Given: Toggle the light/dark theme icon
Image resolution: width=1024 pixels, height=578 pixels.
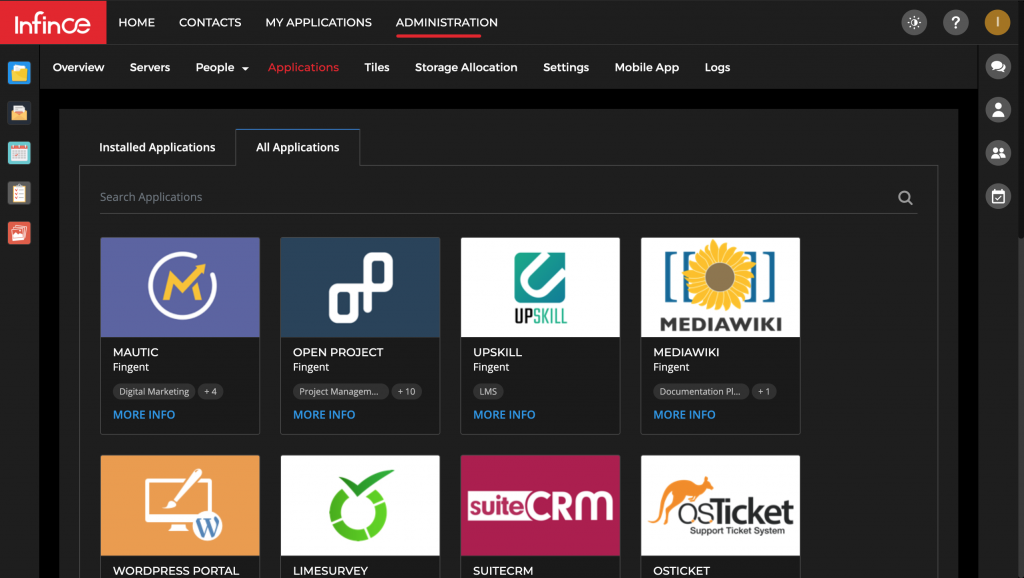Looking at the screenshot, I should (x=914, y=23).
